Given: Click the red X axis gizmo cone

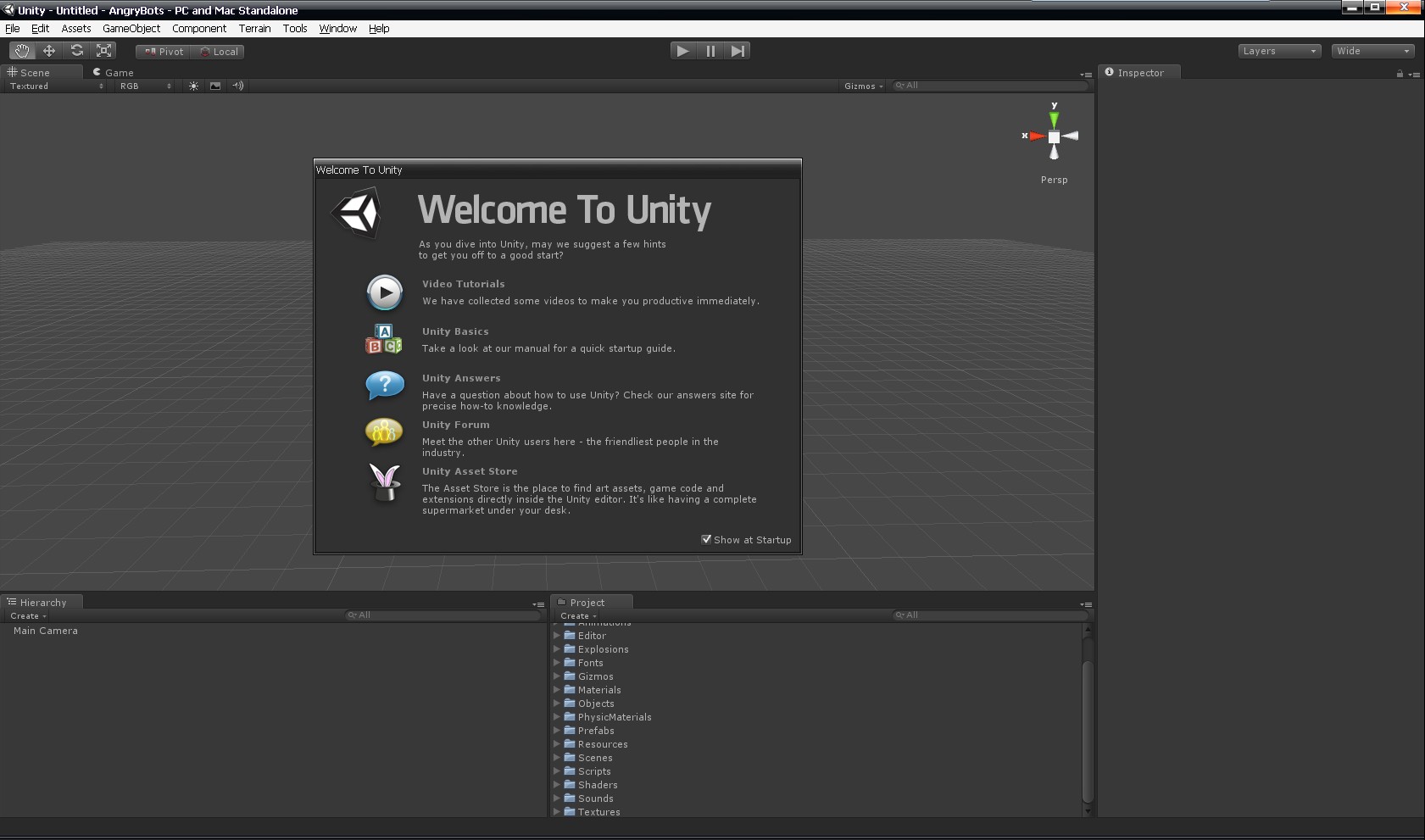Looking at the screenshot, I should click(1038, 136).
